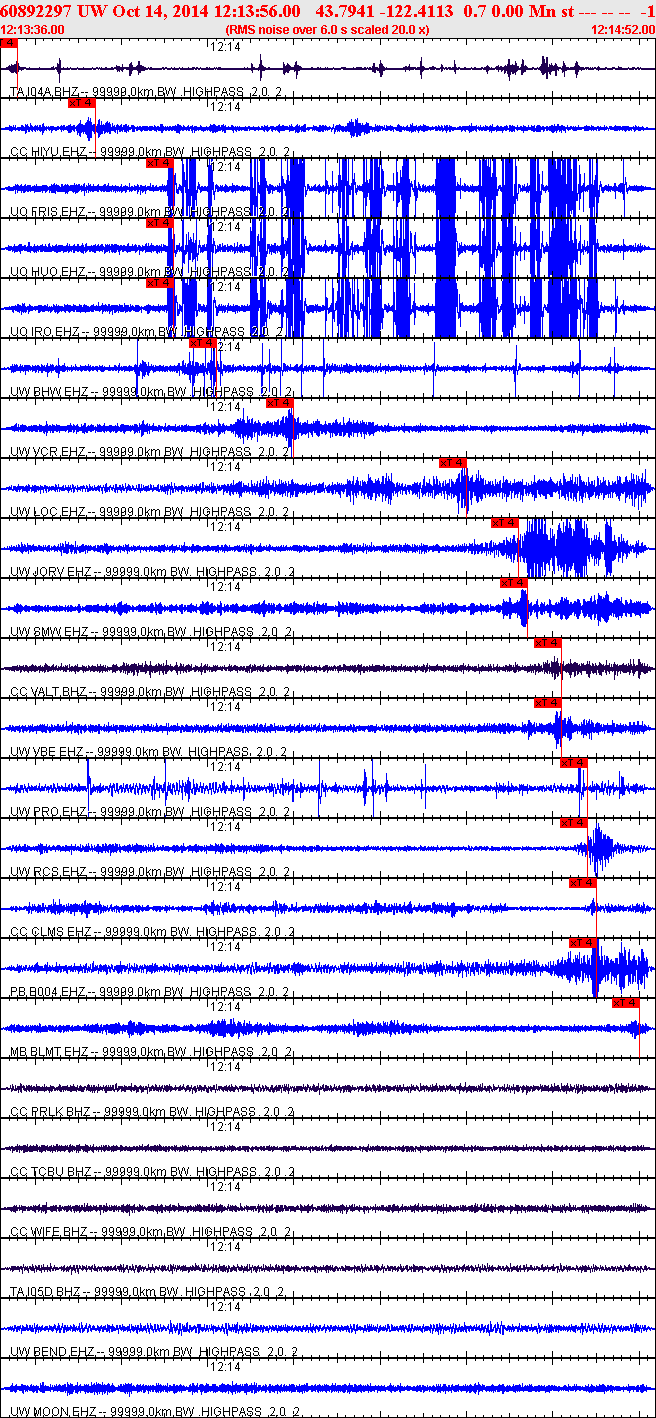
Task: Click the red pick marker on the UO FRIS trace
Action: click(x=159, y=163)
